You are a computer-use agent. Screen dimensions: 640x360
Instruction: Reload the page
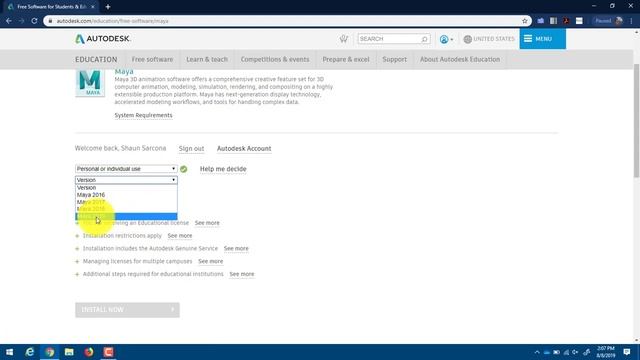[34, 21]
